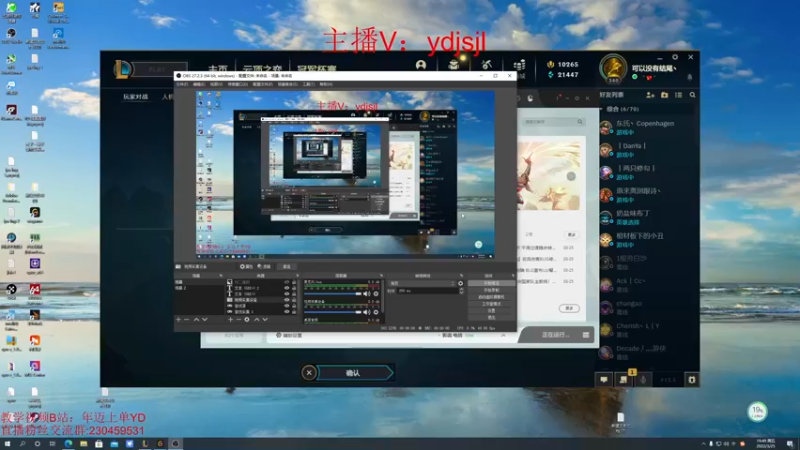Screen dimensions: 800x450
Task: Toggle lock on the topmost source row
Action: (294, 282)
